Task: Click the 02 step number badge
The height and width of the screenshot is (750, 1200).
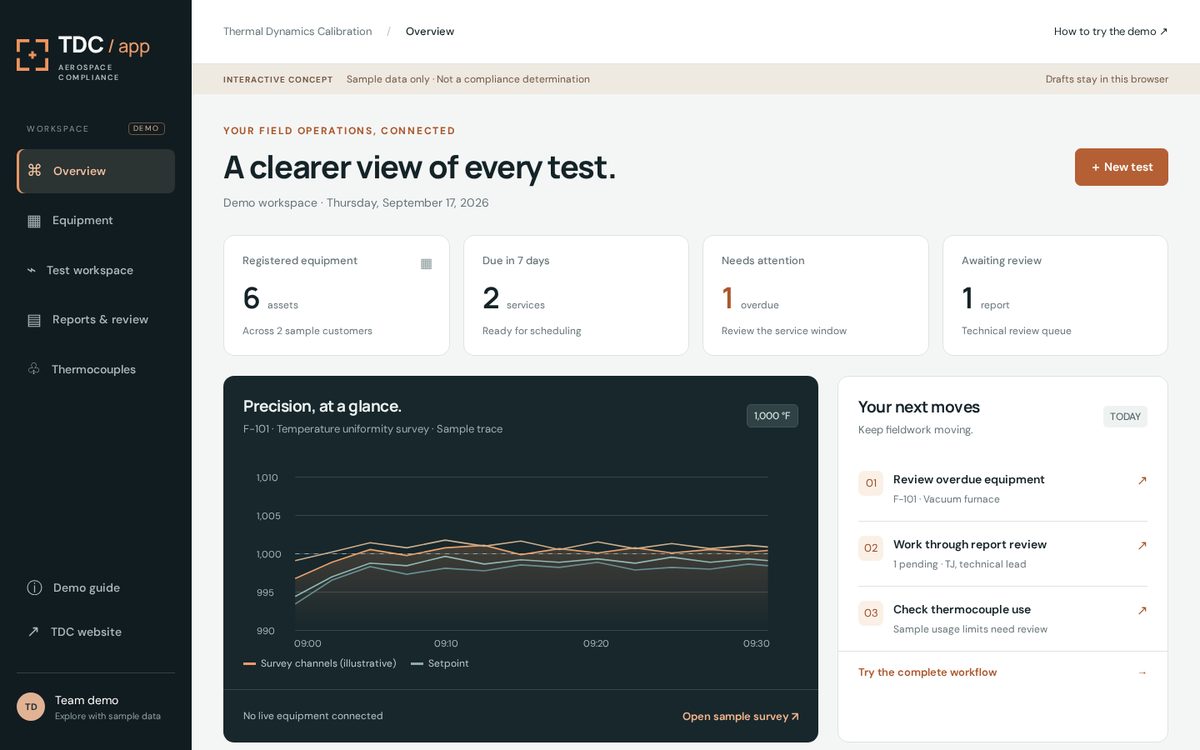Action: [x=871, y=548]
